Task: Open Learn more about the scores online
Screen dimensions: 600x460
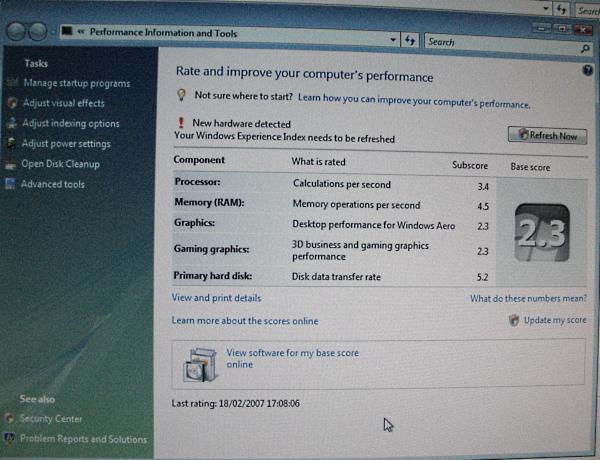Action: click(245, 321)
